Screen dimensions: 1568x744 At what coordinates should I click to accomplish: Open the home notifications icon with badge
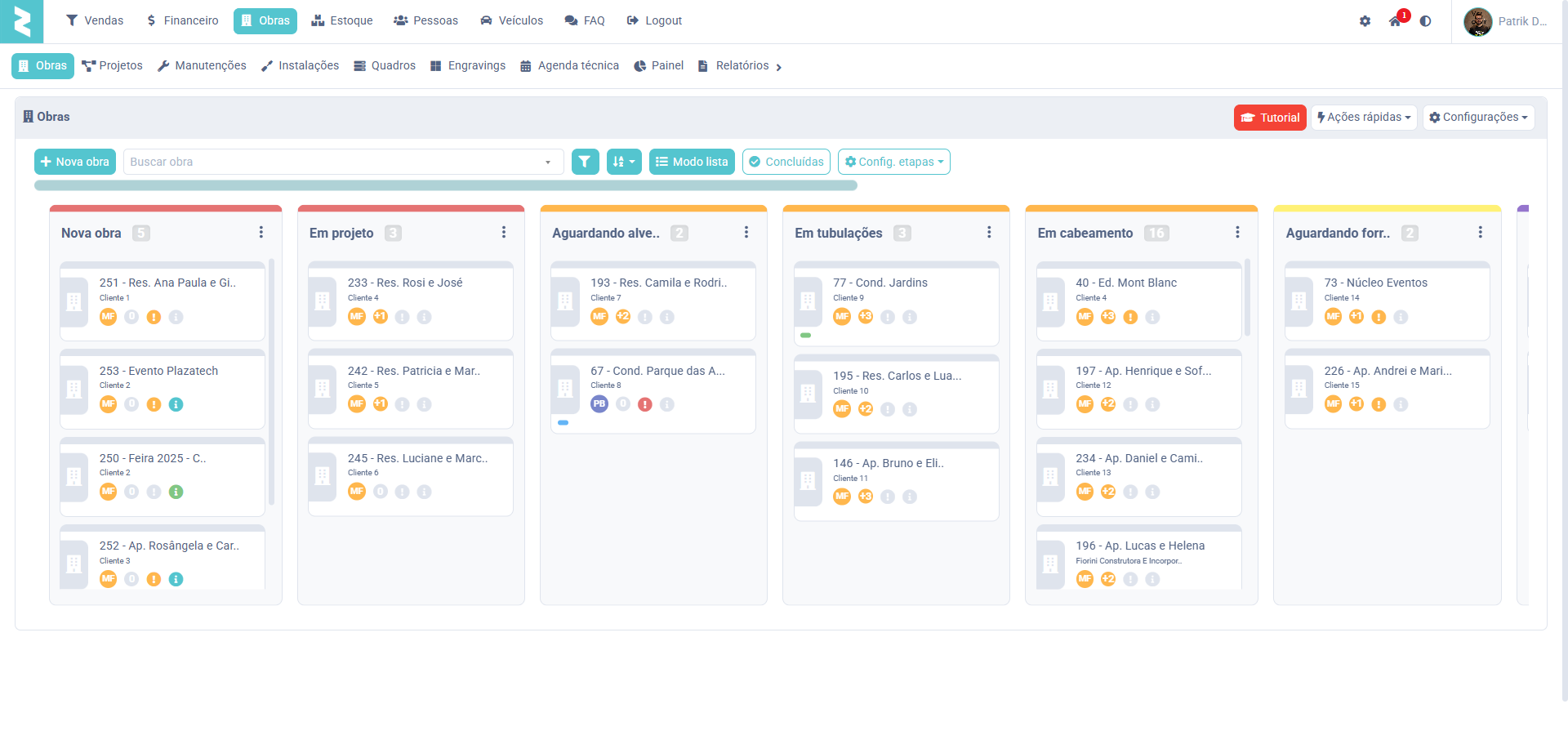(1396, 21)
